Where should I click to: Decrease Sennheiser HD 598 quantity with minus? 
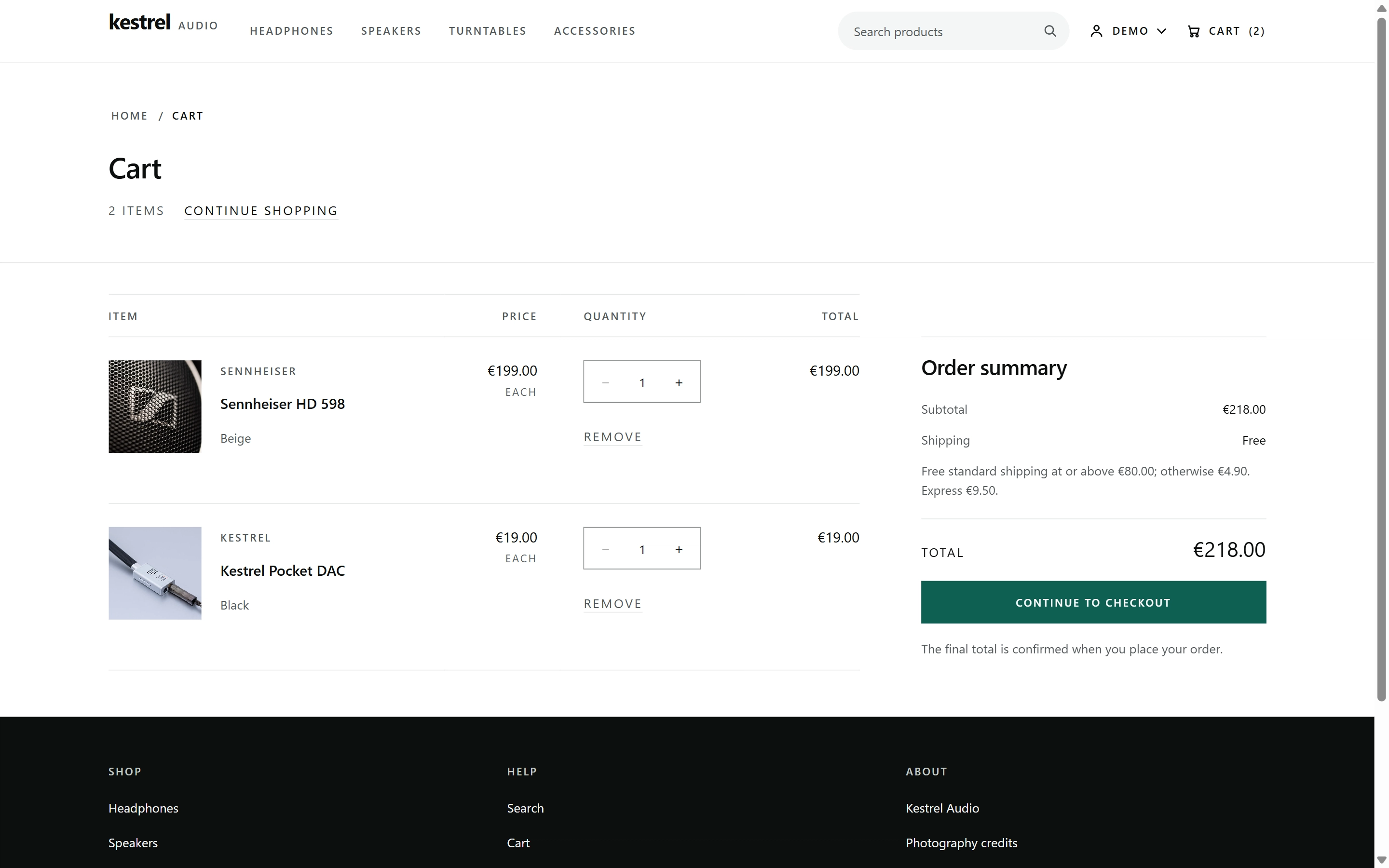[x=605, y=382]
